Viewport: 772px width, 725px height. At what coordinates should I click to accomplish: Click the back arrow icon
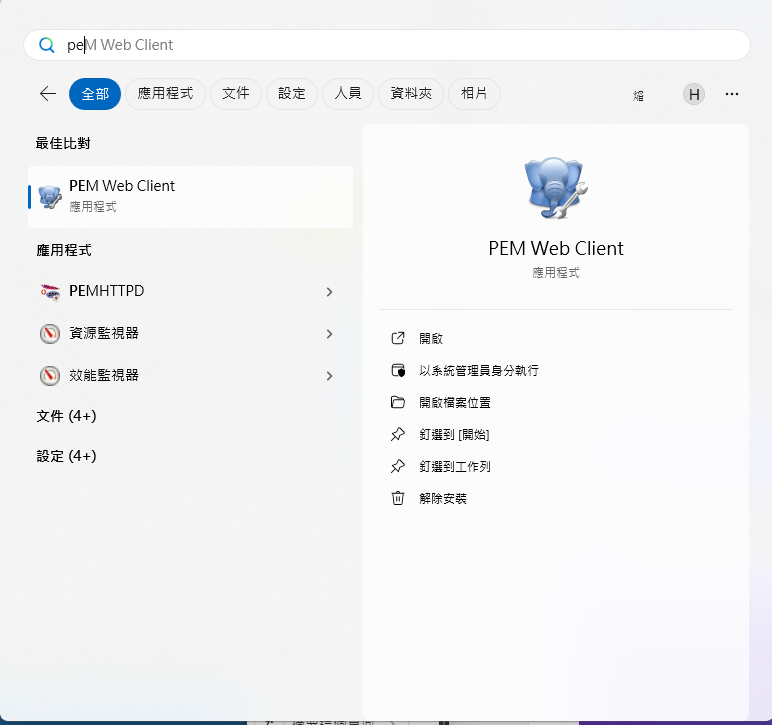[47, 94]
